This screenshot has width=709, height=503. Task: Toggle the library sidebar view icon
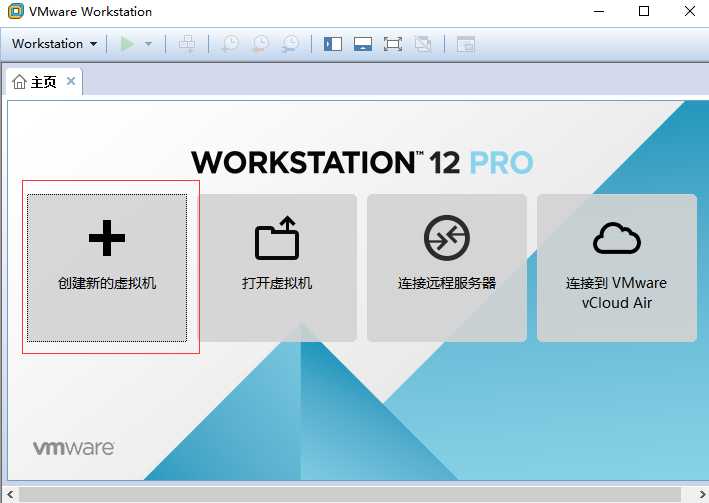click(333, 44)
